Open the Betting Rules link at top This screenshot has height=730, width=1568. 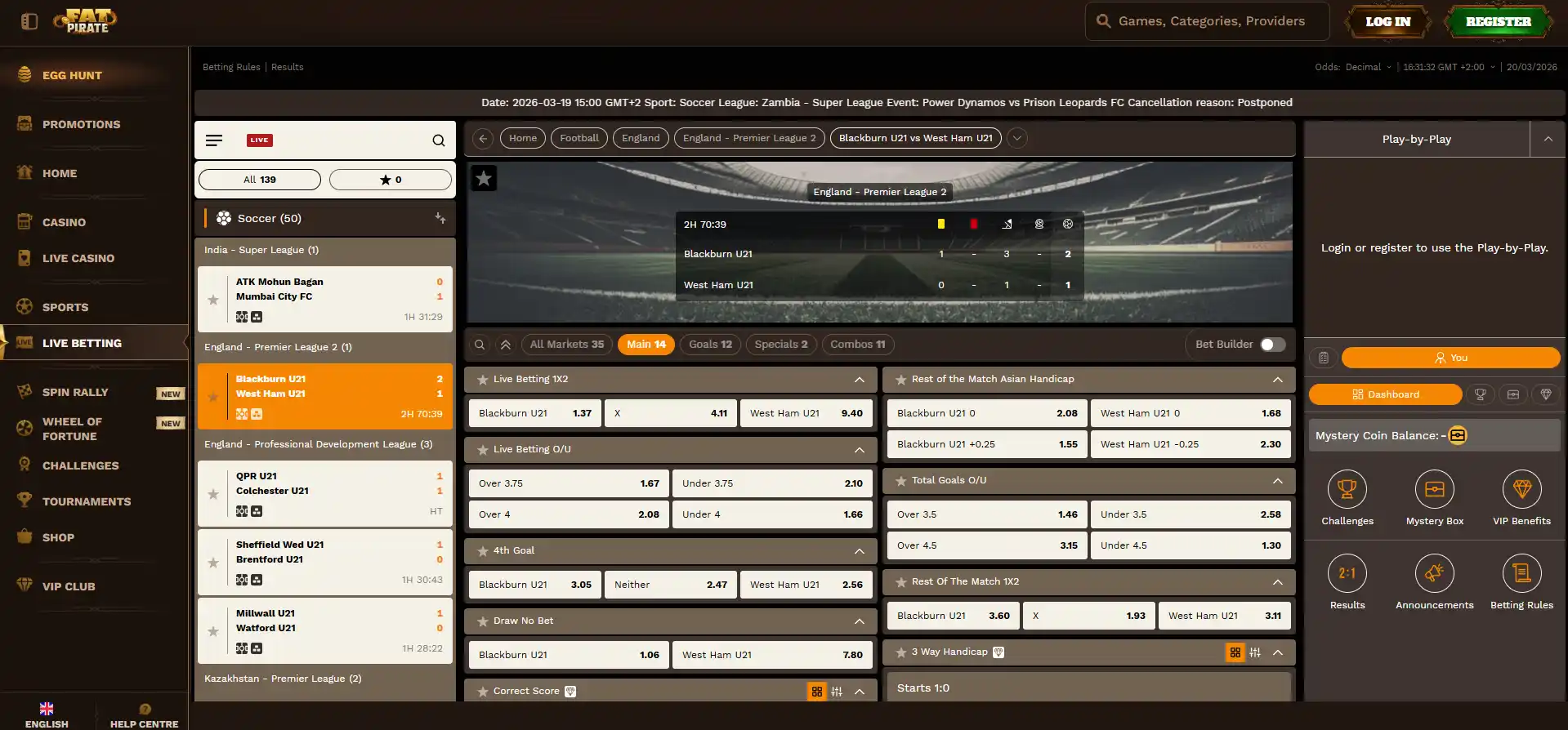click(231, 67)
